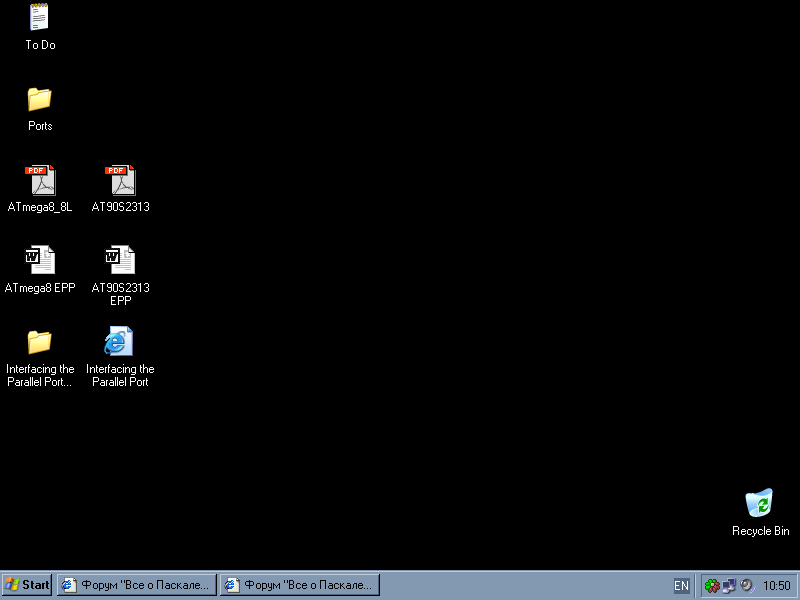Image resolution: width=800 pixels, height=600 pixels.
Task: Select the ATmega8 EPP Word document
Action: (x=40, y=260)
